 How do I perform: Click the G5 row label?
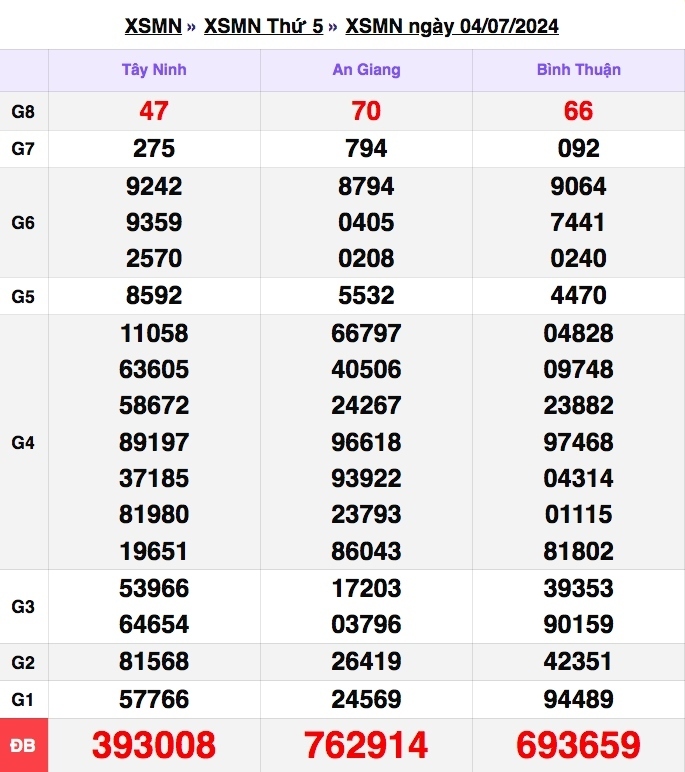(x=23, y=296)
